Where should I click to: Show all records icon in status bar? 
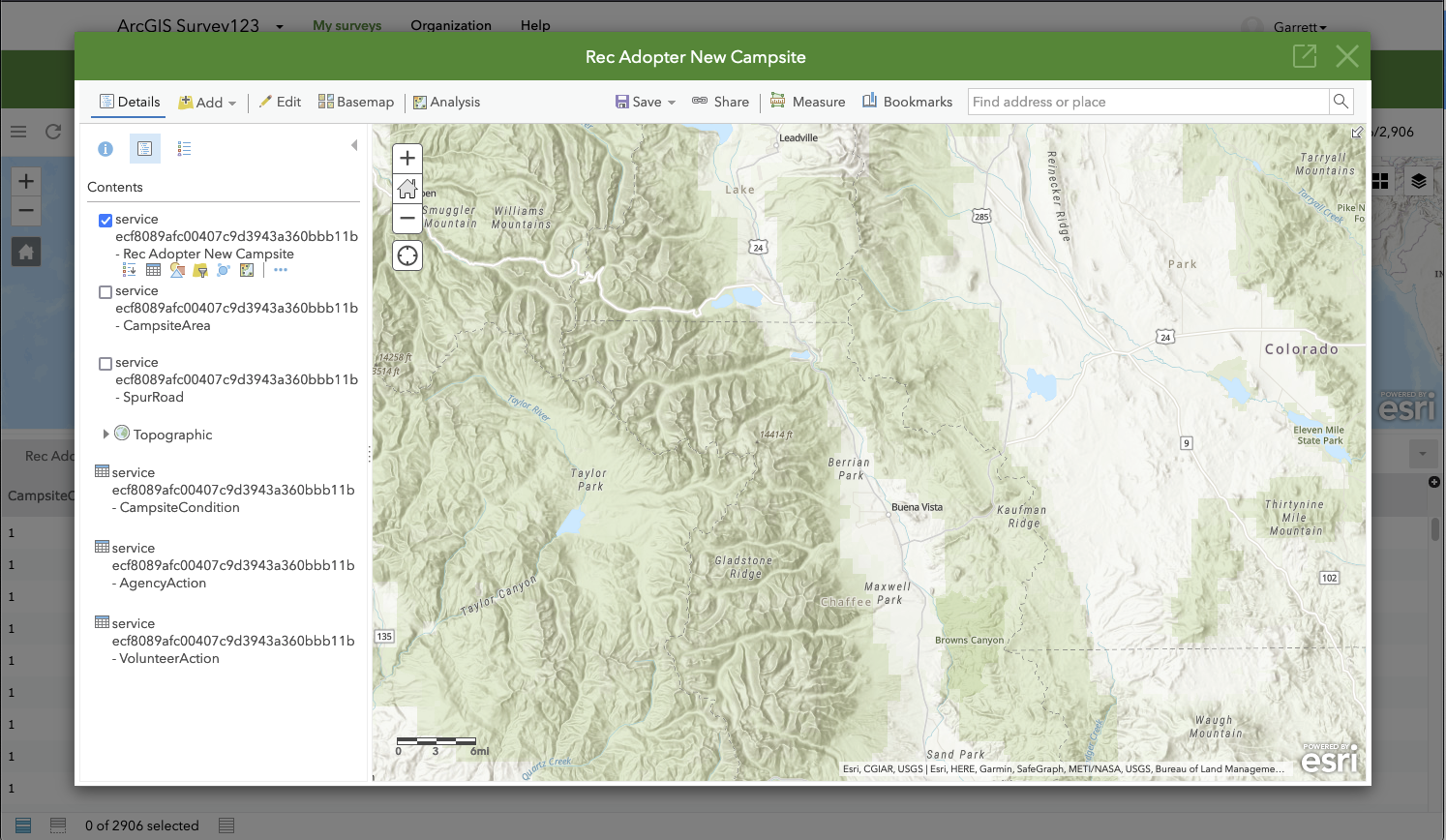coord(24,825)
